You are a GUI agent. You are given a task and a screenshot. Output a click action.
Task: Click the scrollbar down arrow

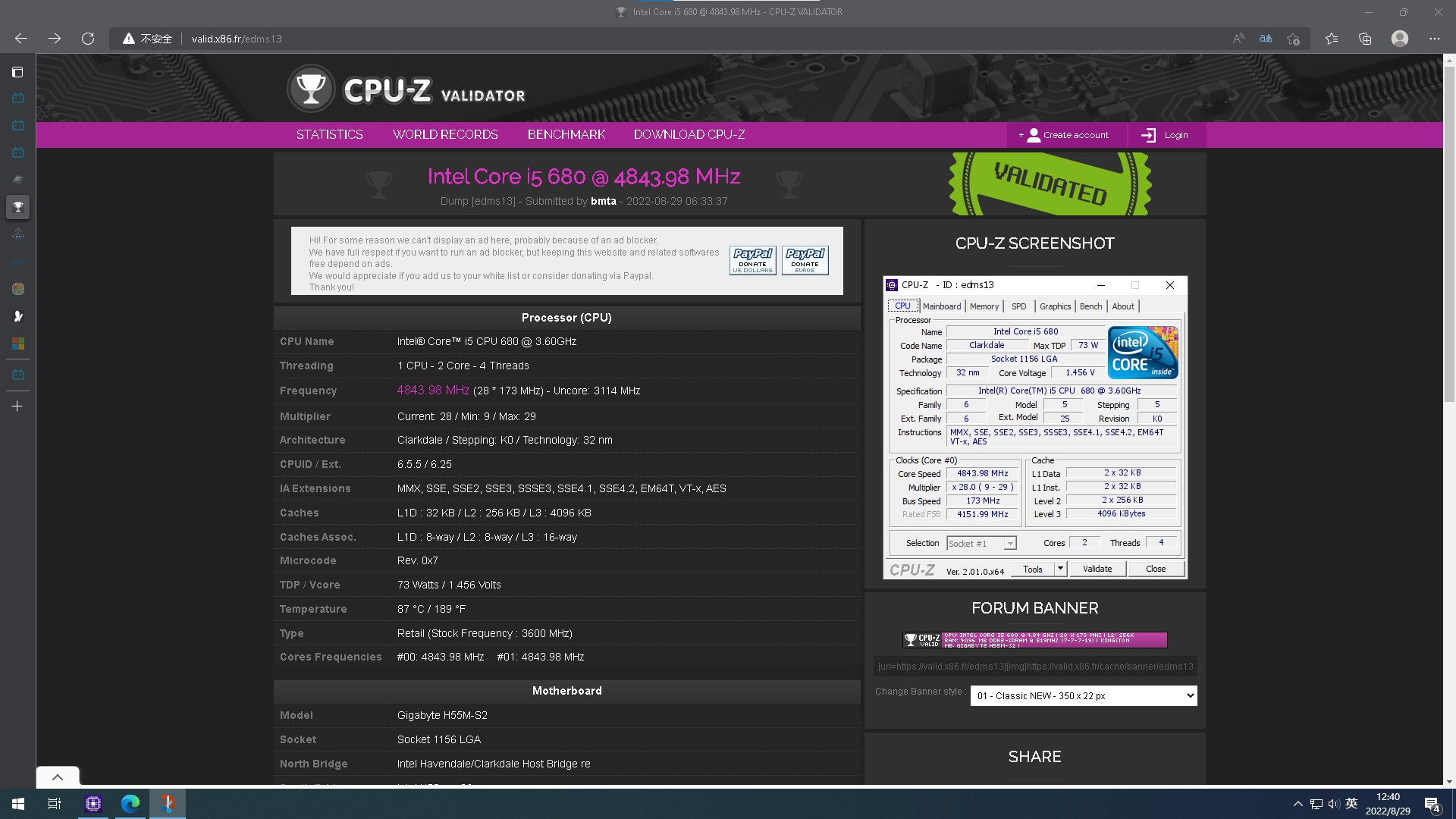(1449, 781)
